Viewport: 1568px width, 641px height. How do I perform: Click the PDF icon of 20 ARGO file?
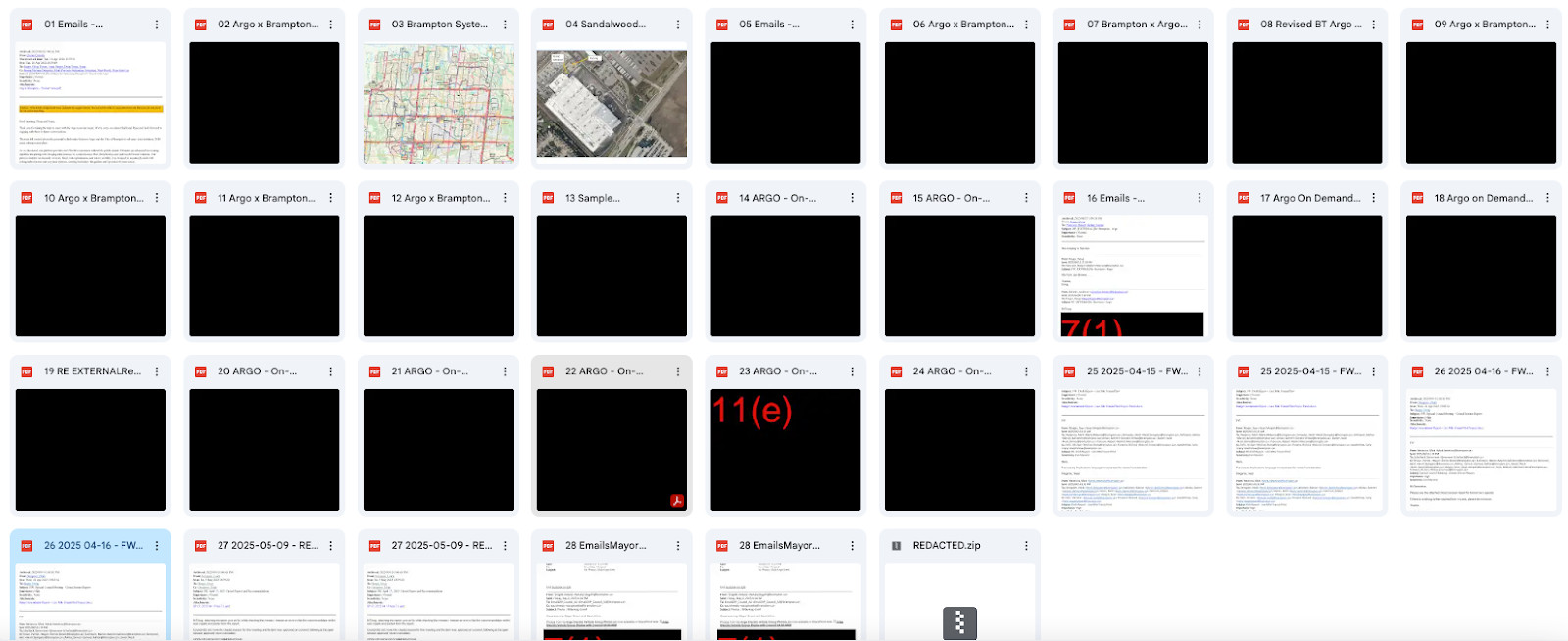point(200,371)
